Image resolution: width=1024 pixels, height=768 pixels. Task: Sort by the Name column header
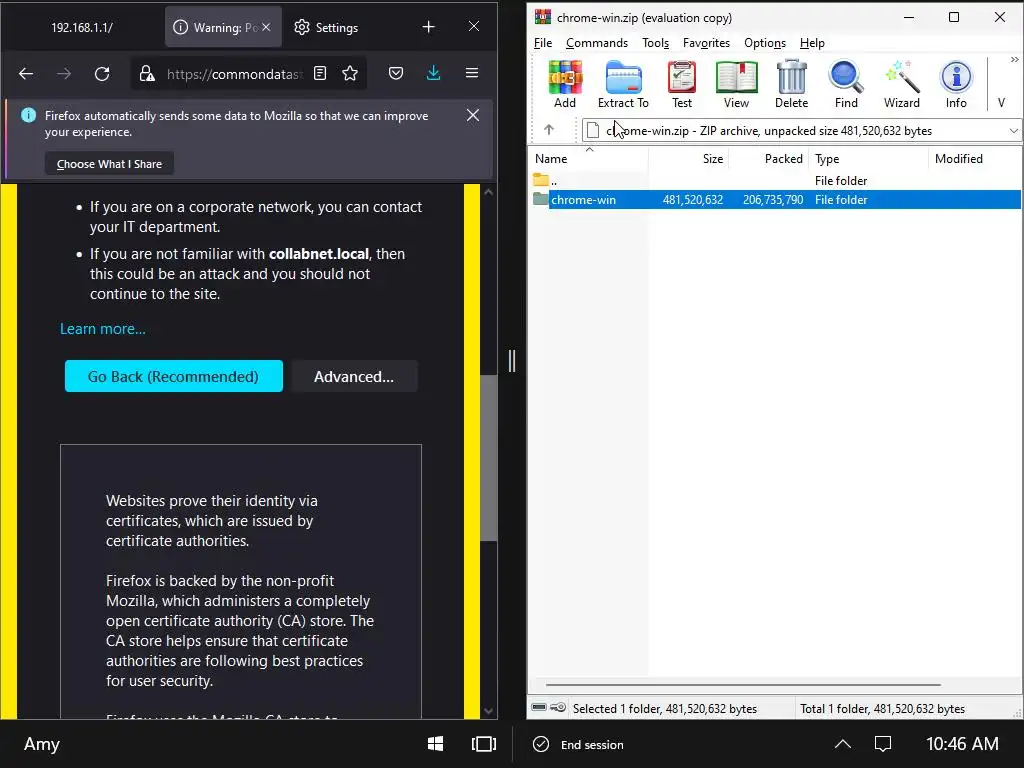pos(588,159)
